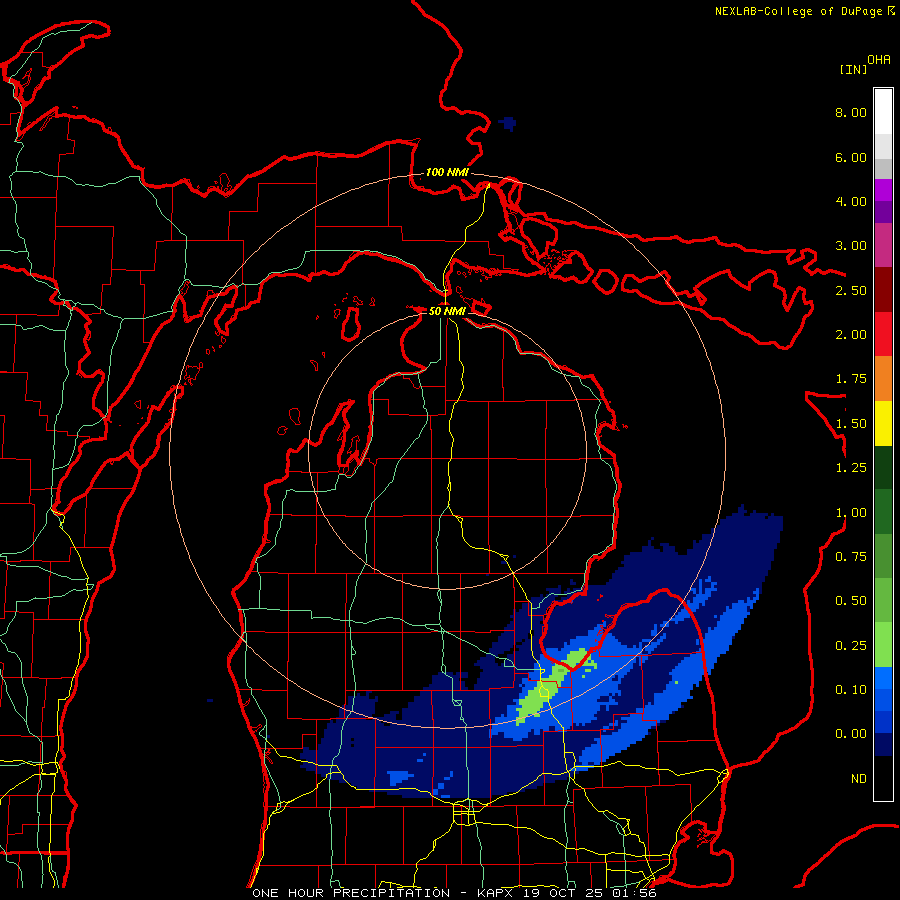Click the '1.00' legend value
This screenshot has width=900, height=900.
coord(851,513)
